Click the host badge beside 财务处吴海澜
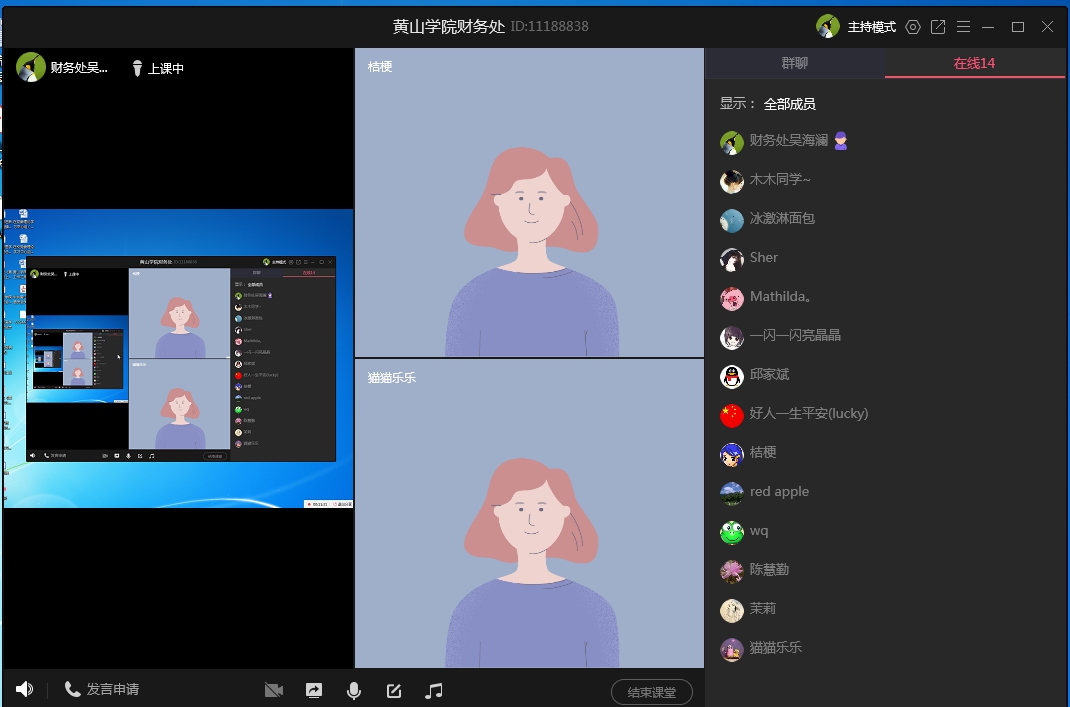The width and height of the screenshot is (1070, 707). click(x=841, y=141)
